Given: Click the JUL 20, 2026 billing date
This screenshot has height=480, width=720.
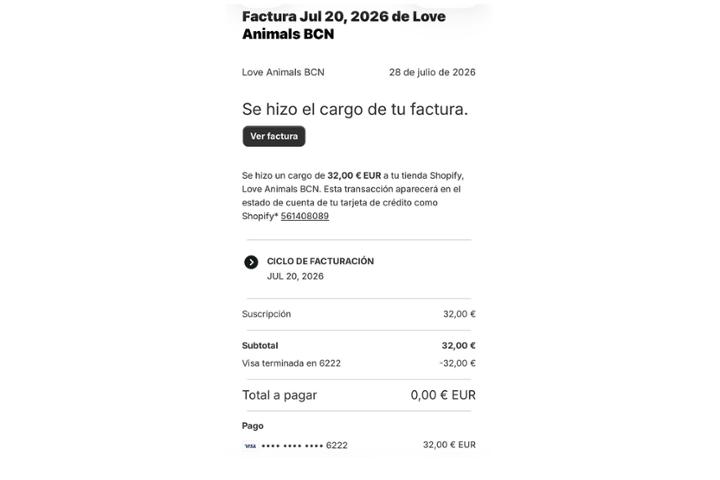Looking at the screenshot, I should click(x=295, y=276).
